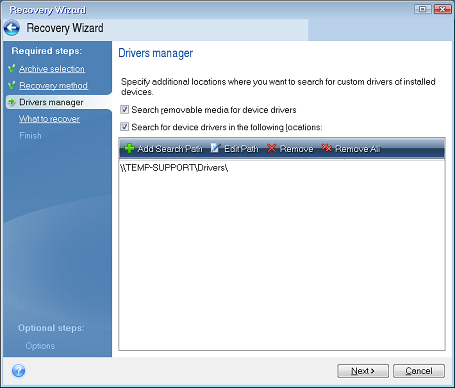
Task: Close the Recovery Wizard window
Action: click(x=443, y=9)
